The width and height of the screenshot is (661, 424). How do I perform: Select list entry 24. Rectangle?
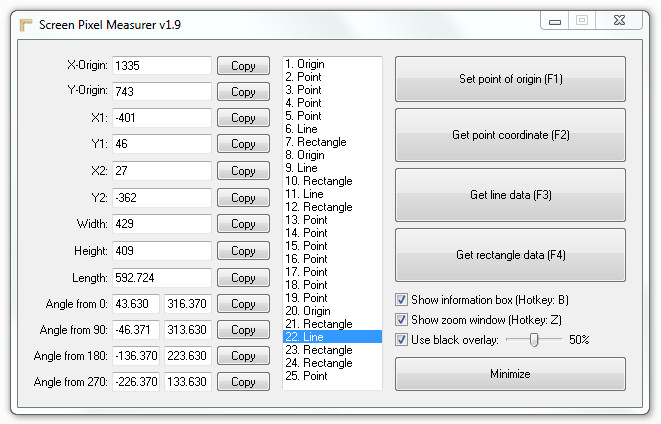coord(332,363)
